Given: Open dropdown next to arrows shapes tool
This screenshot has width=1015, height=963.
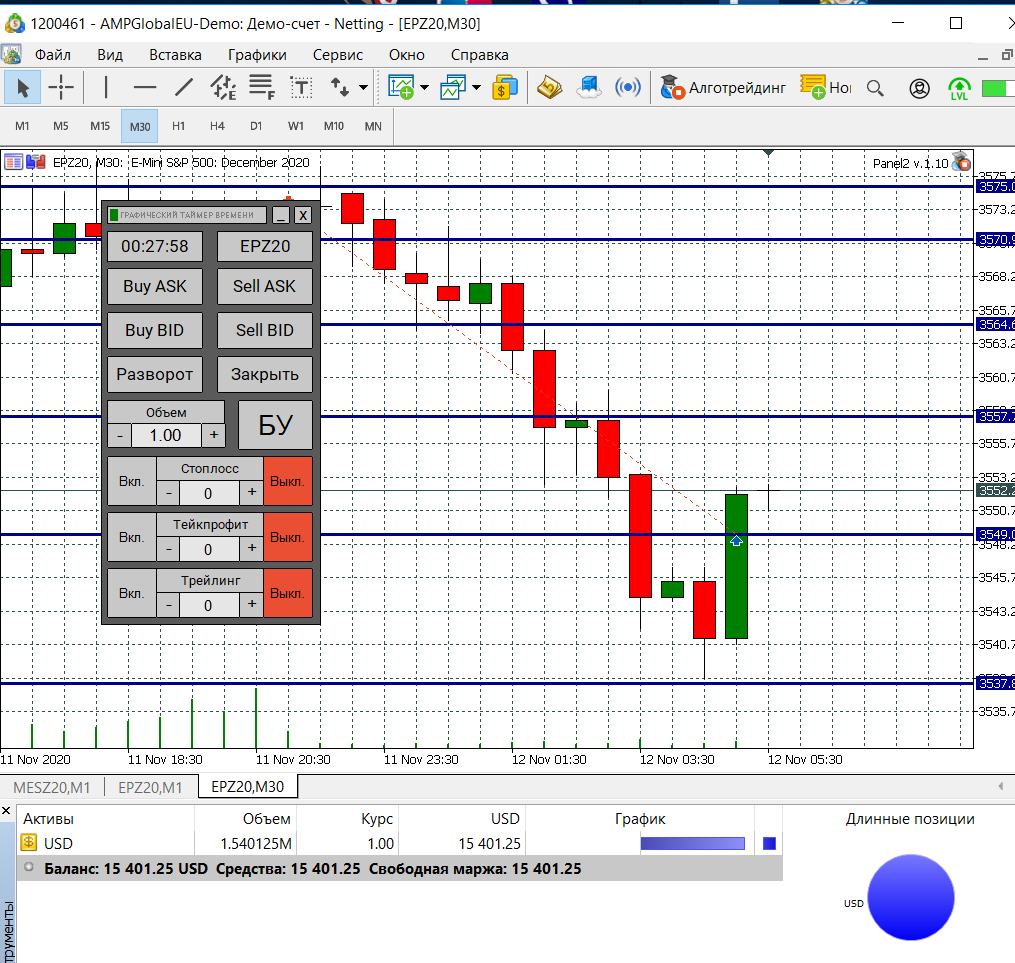Looking at the screenshot, I should click(363, 87).
